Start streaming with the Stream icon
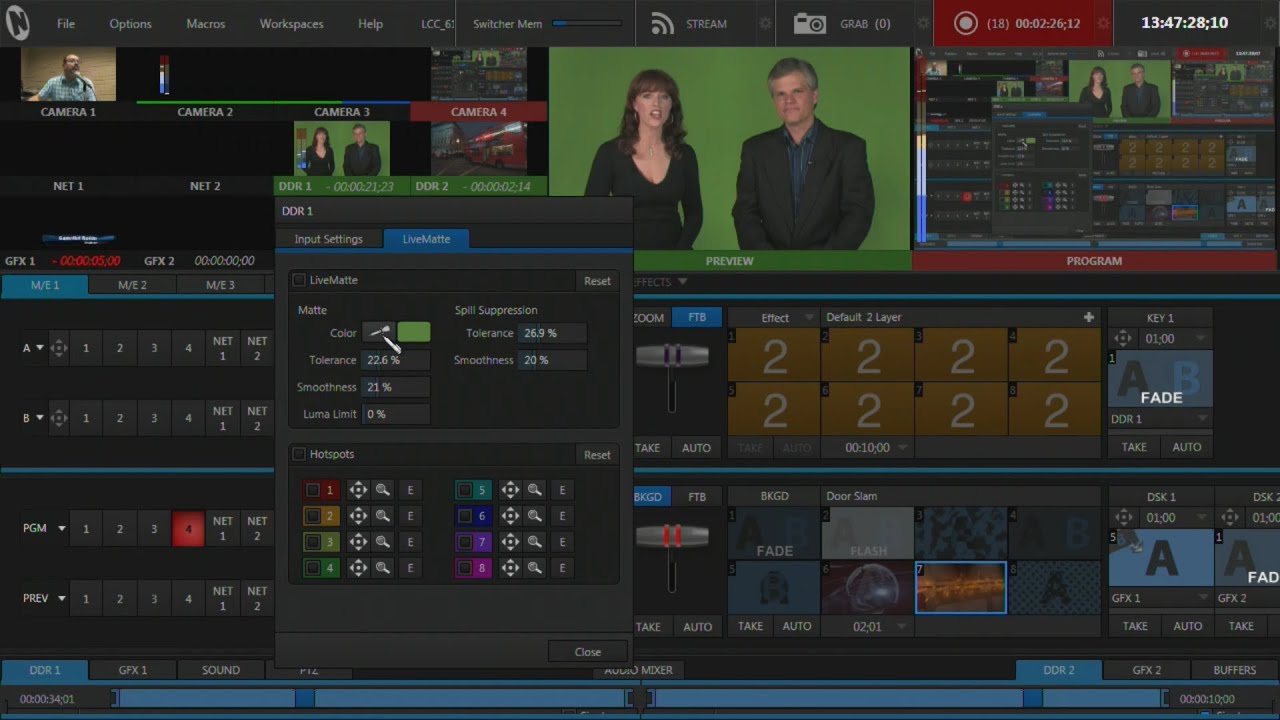Image resolution: width=1280 pixels, height=720 pixels. (x=662, y=24)
